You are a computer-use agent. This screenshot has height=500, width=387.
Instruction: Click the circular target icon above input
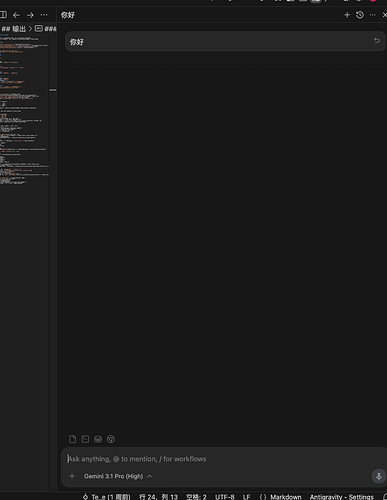click(x=111, y=439)
